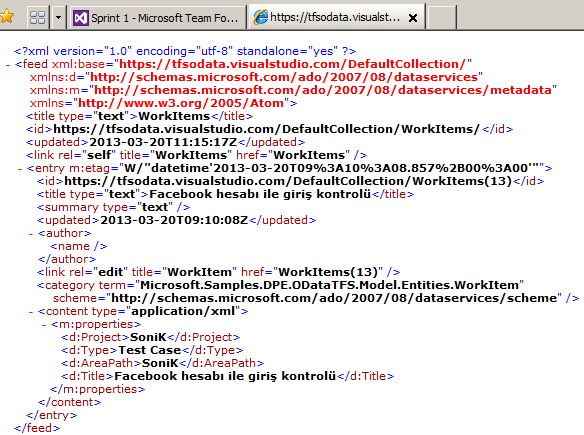Click the content type application/xml value

[183, 311]
